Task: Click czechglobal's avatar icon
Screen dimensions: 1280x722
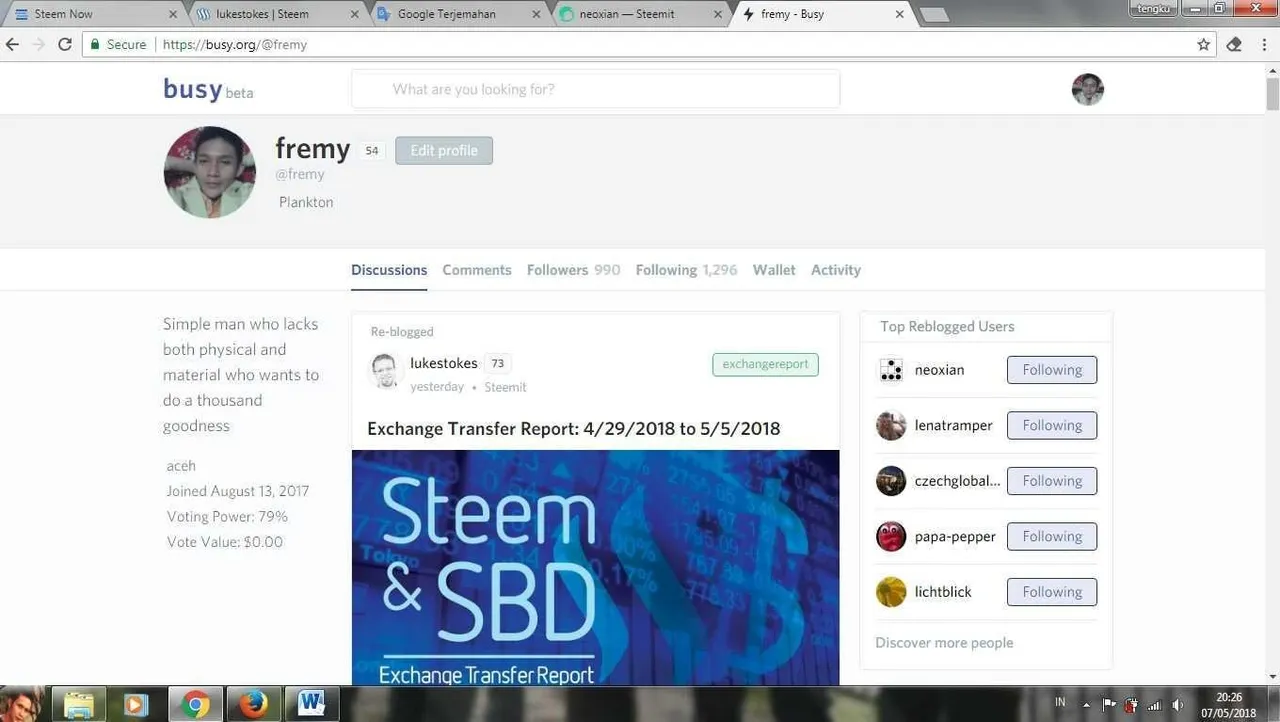Action: pos(891,481)
